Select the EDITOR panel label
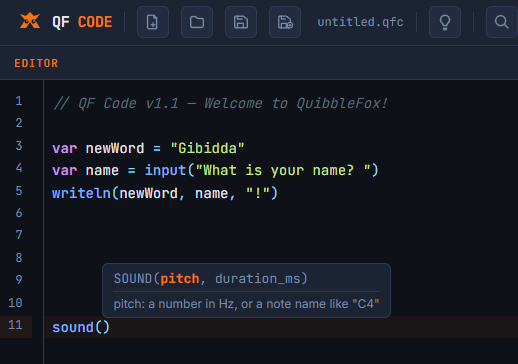518x364 pixels. click(36, 63)
